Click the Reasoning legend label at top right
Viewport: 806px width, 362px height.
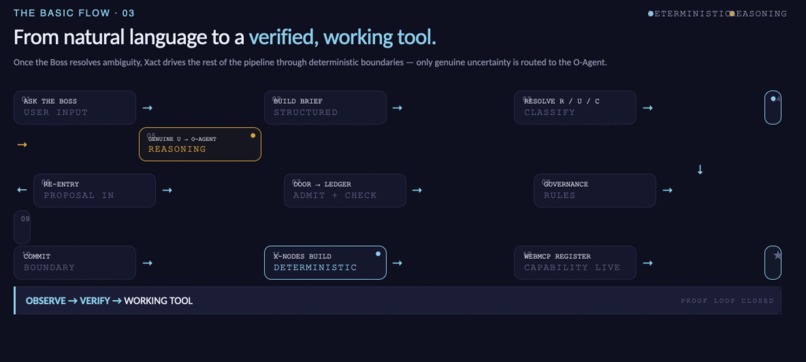tap(761, 14)
